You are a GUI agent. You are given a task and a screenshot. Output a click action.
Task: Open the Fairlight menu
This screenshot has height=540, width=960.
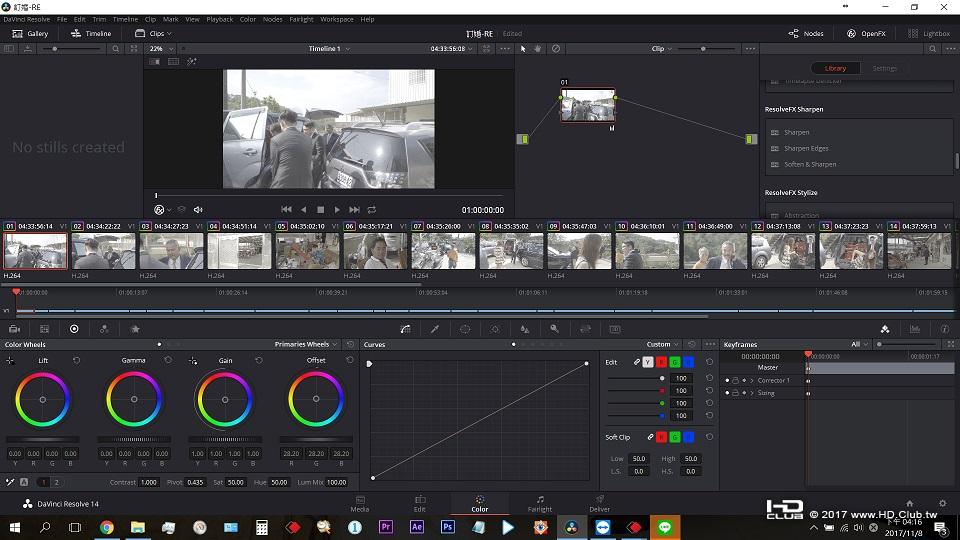tap(300, 19)
